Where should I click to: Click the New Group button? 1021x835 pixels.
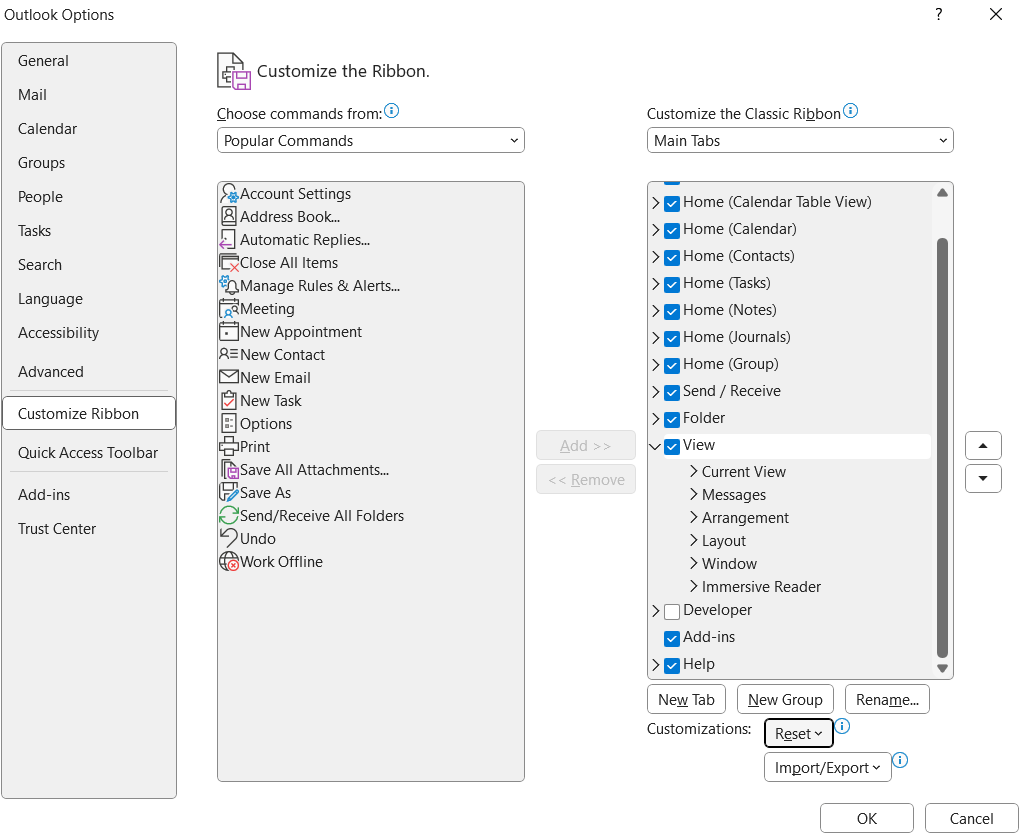tap(785, 700)
